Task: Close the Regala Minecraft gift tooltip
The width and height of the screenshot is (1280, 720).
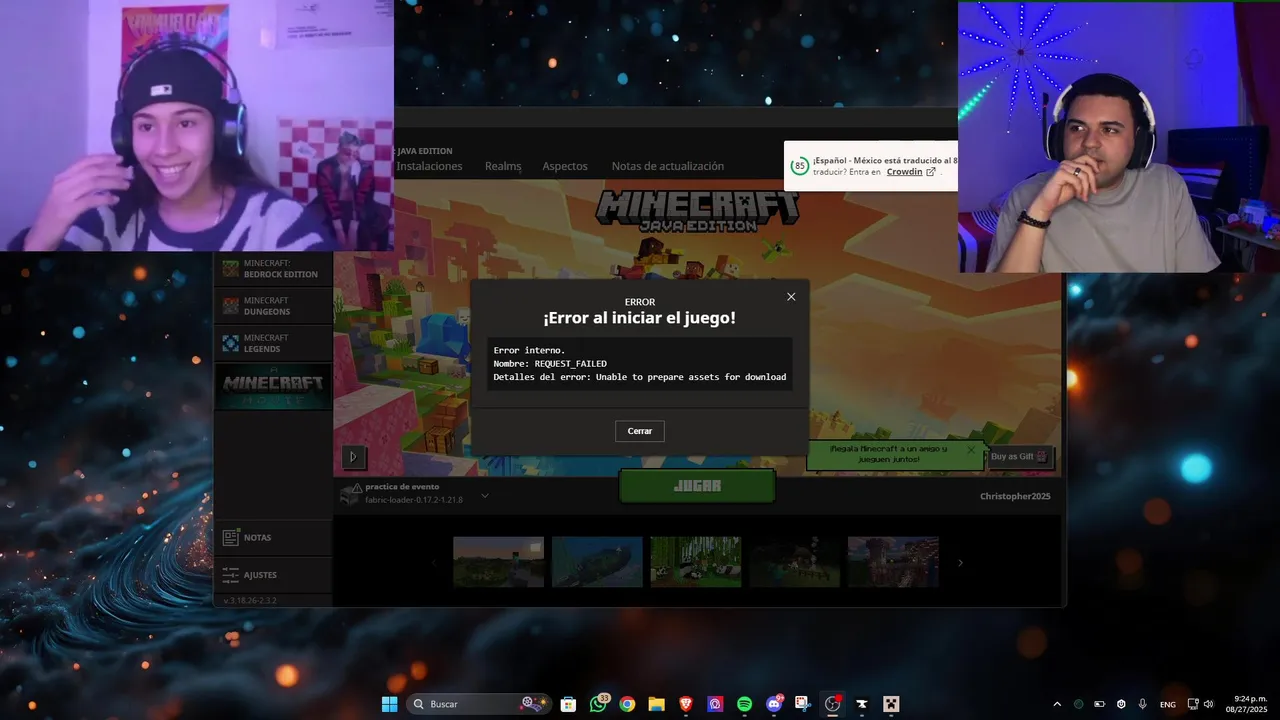Action: click(x=971, y=450)
